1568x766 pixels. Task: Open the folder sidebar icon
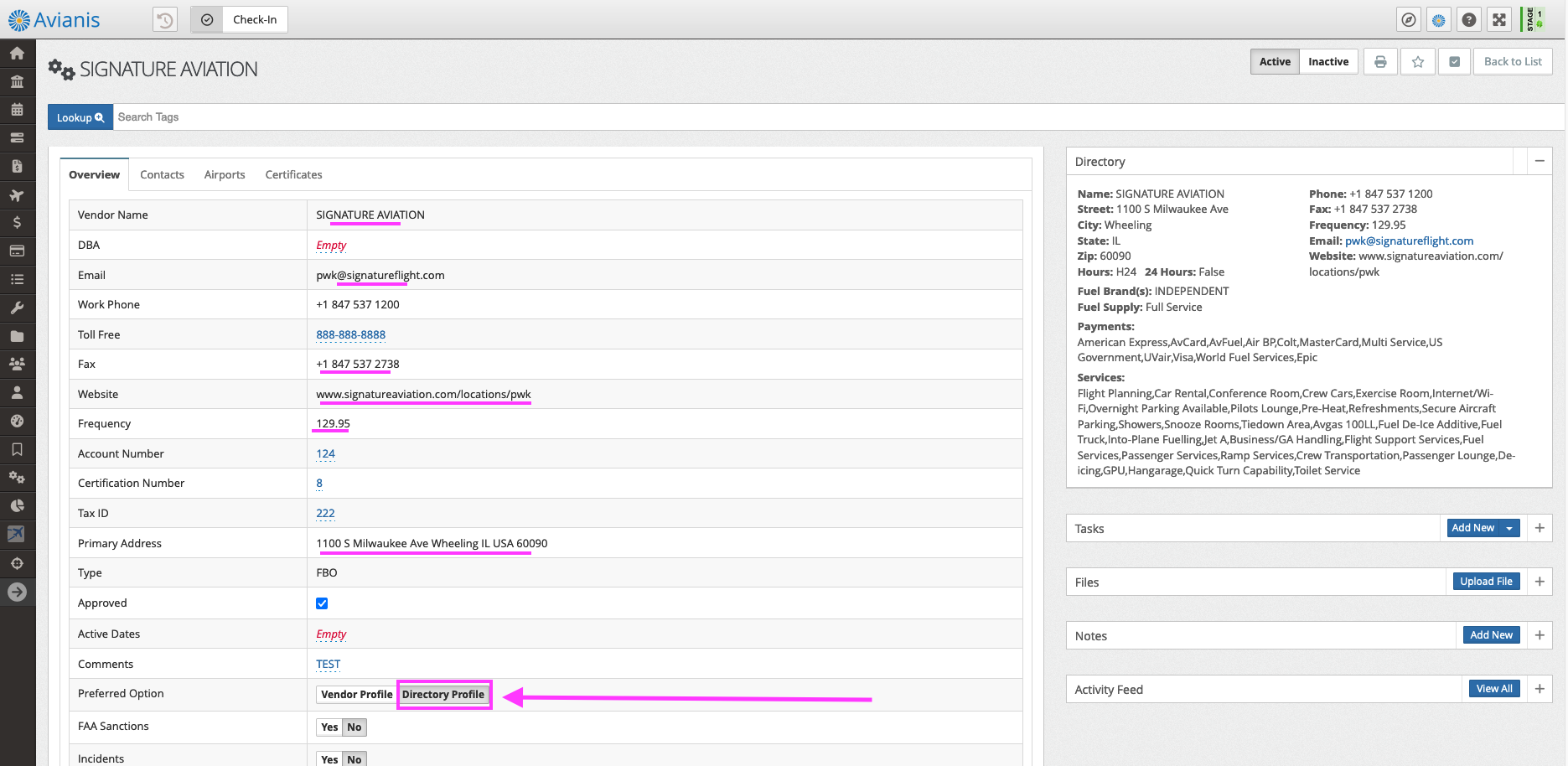tap(17, 336)
